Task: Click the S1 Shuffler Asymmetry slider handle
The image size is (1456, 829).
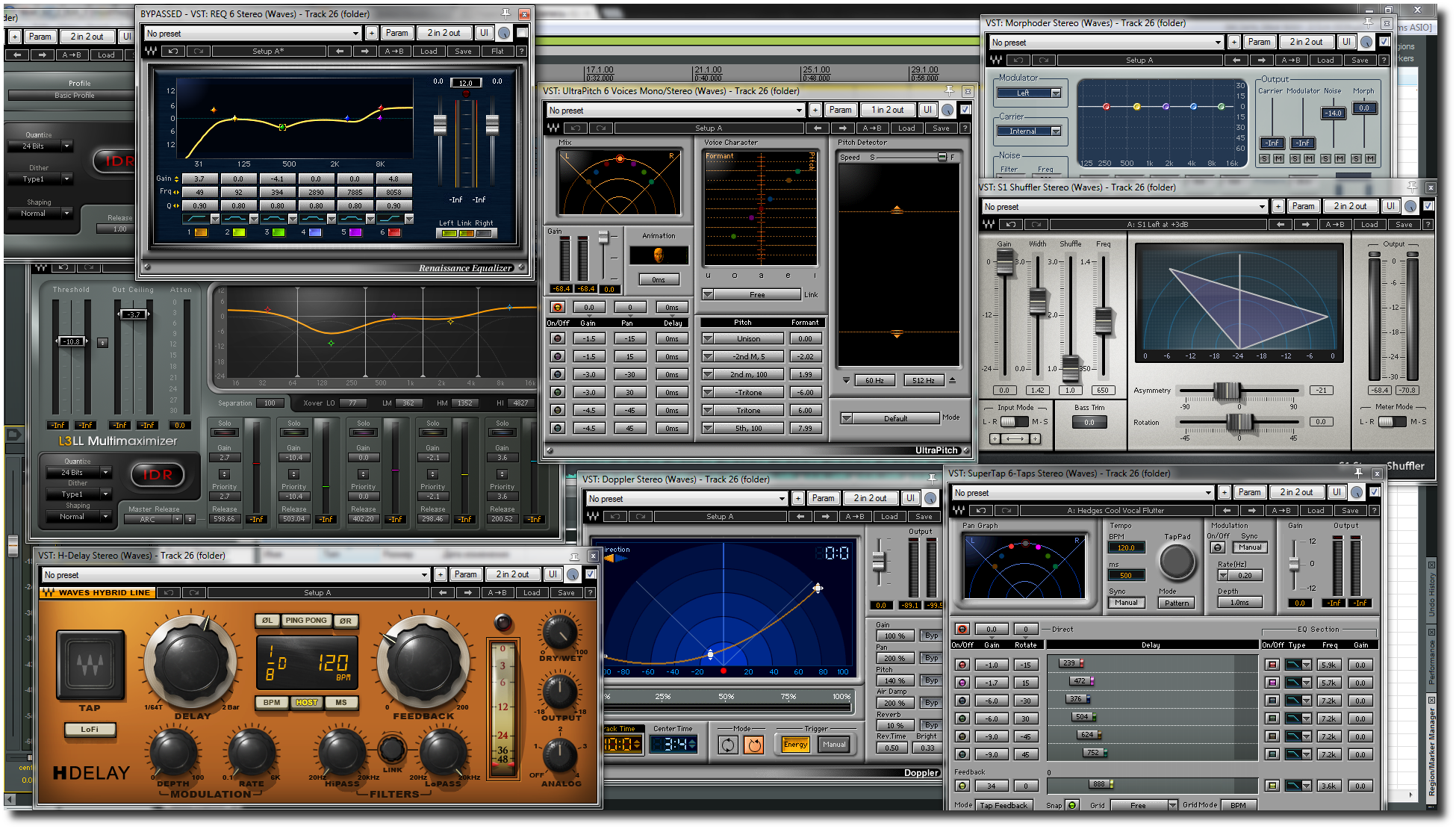Action: point(1227,391)
